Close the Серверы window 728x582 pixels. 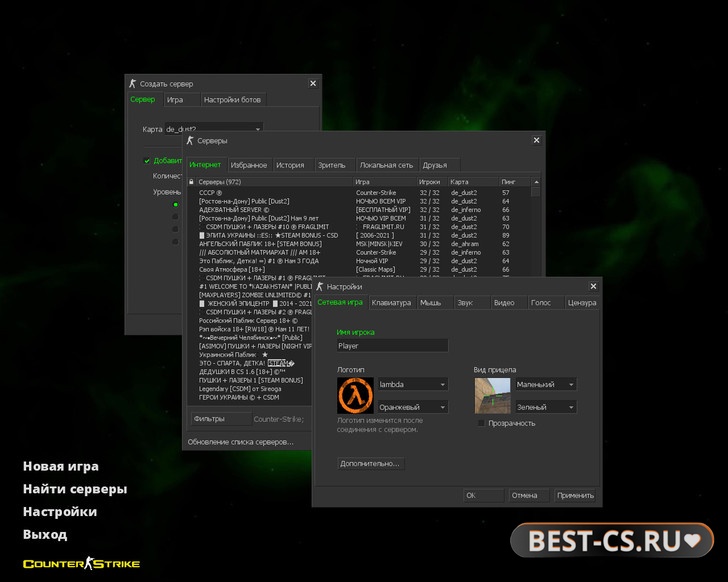pos(536,140)
